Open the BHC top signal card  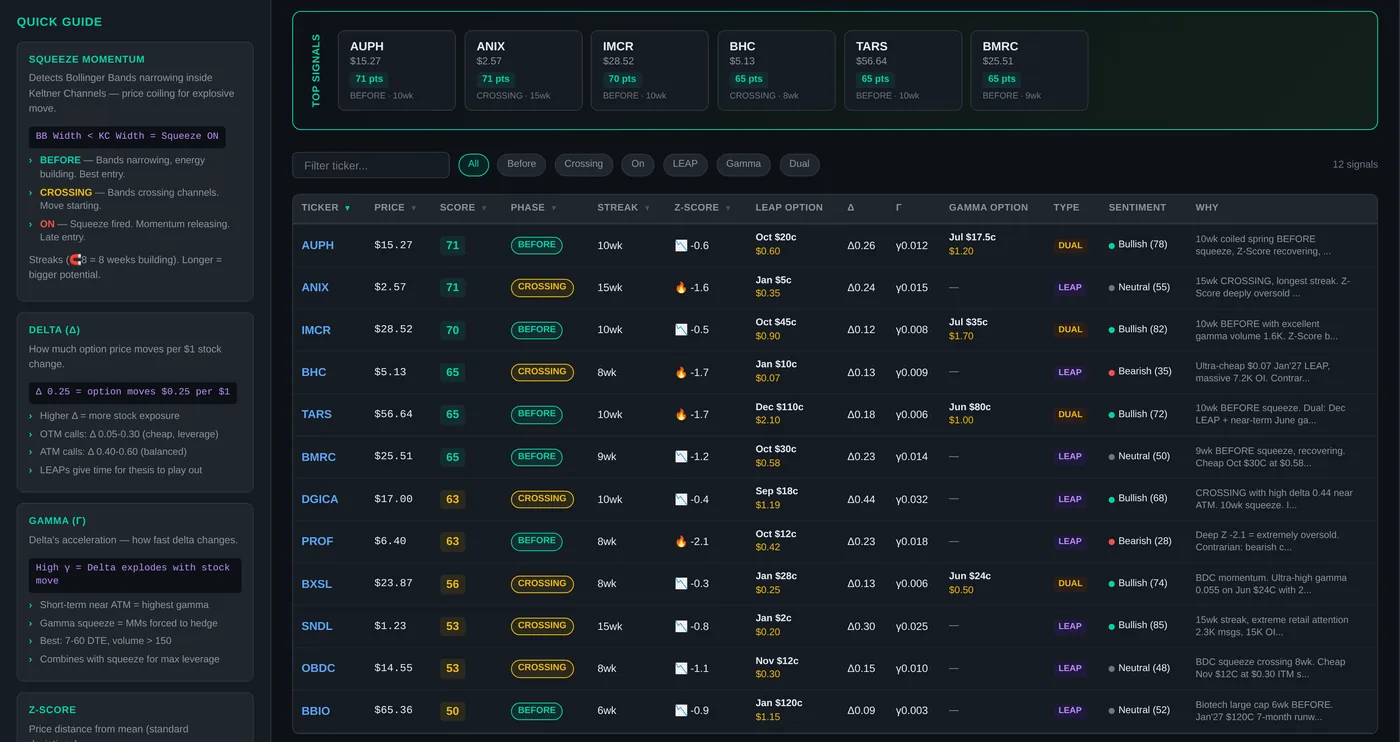click(x=776, y=70)
